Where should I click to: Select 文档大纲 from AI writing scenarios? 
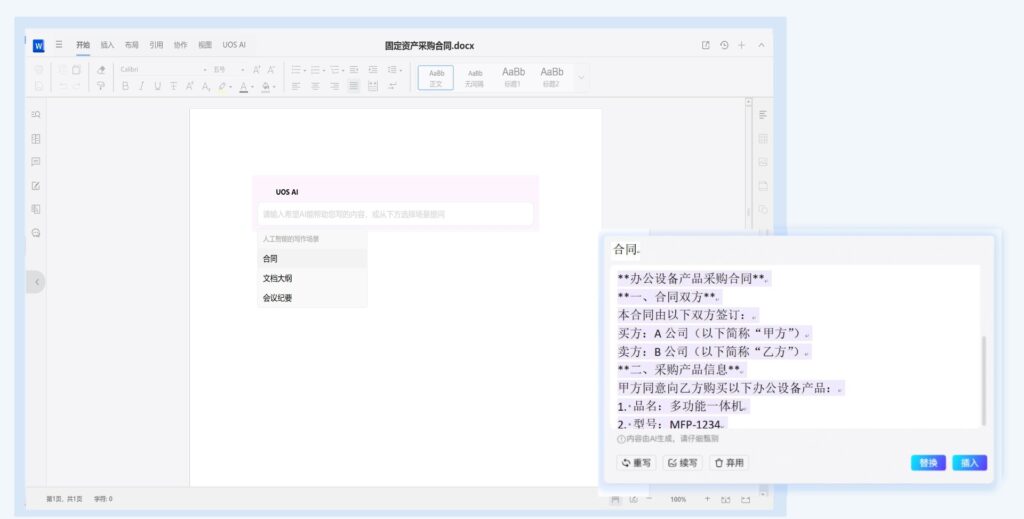278,278
